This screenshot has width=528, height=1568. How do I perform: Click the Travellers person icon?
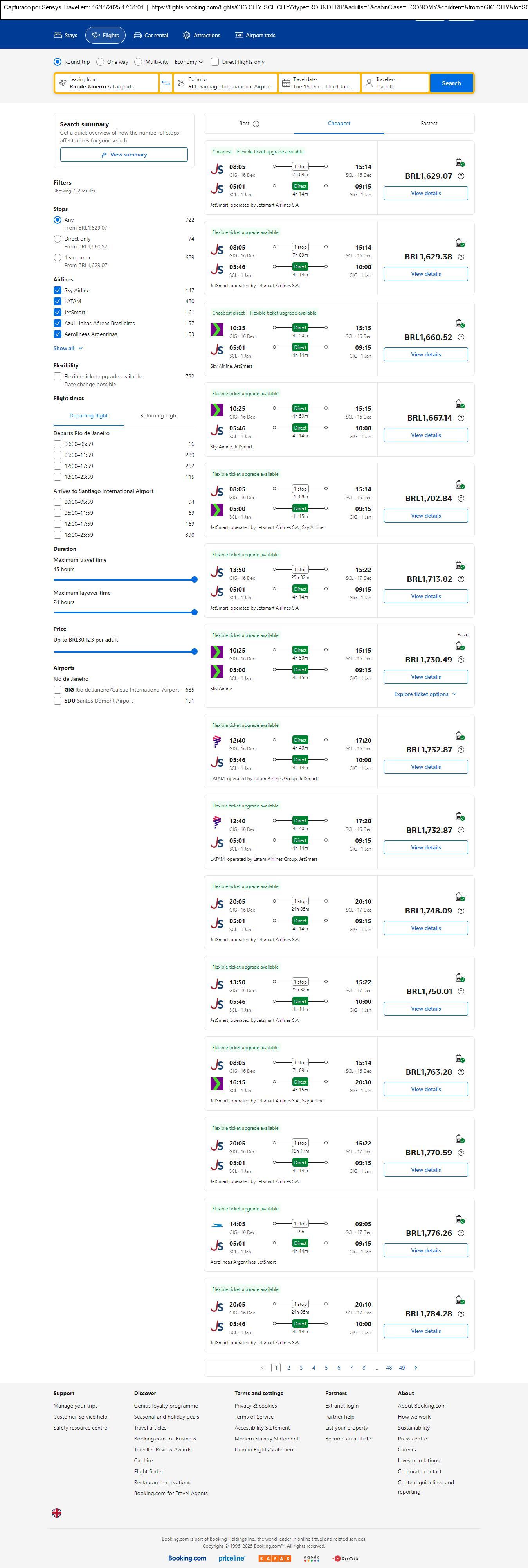(x=369, y=83)
